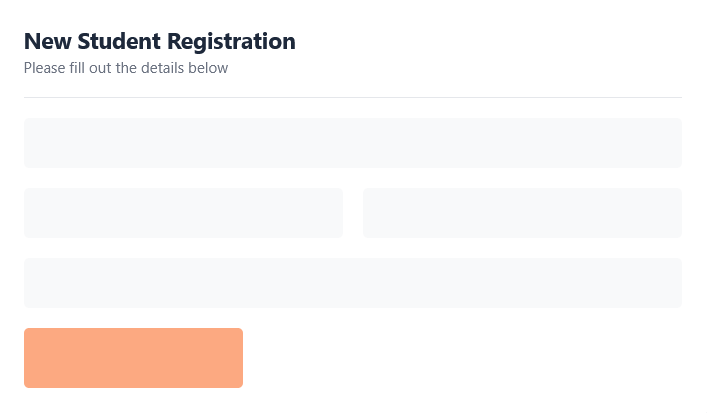
Task: Click the input under the top full-width field's left side
Action: 183,213
